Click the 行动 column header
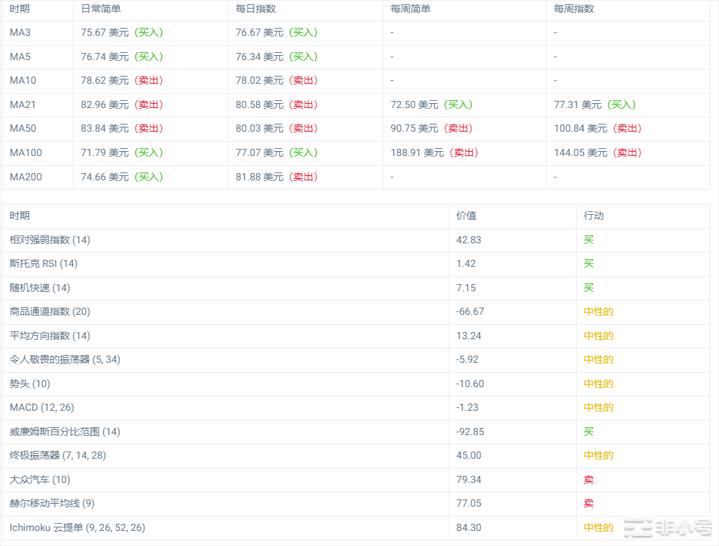 pos(594,216)
